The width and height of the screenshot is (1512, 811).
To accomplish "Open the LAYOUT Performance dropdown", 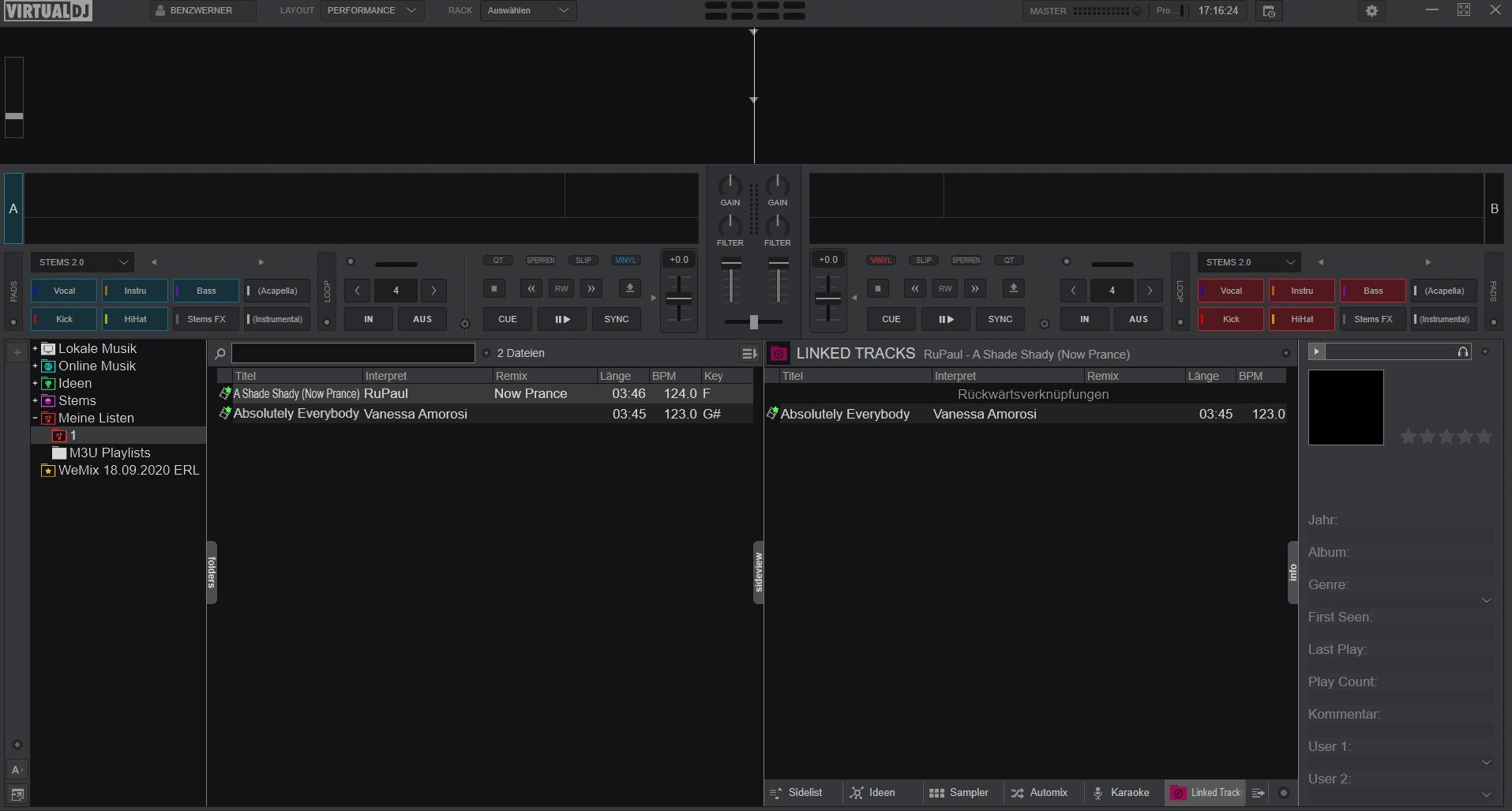I will [x=371, y=10].
